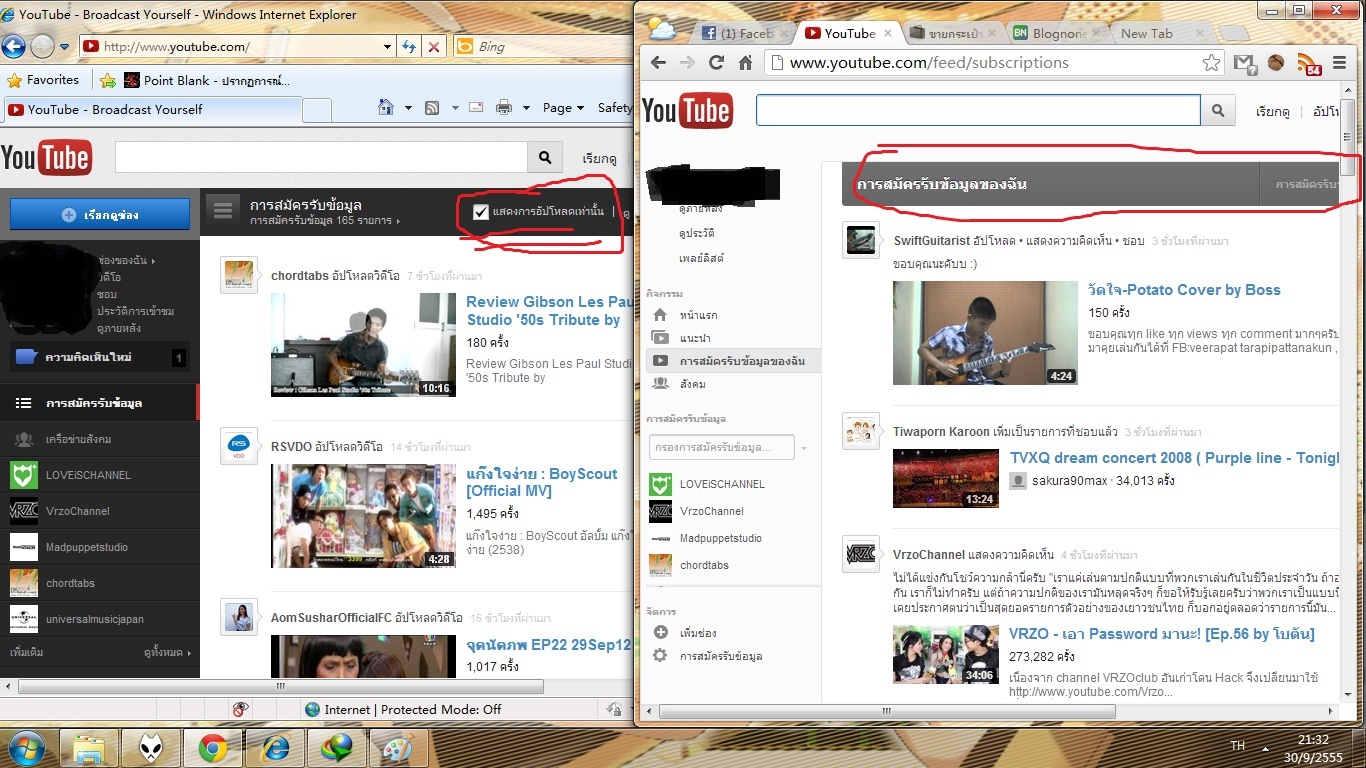The image size is (1366, 768).
Task: Select LOVEiSCHANNEL in Chrome sidebar
Action: (722, 484)
